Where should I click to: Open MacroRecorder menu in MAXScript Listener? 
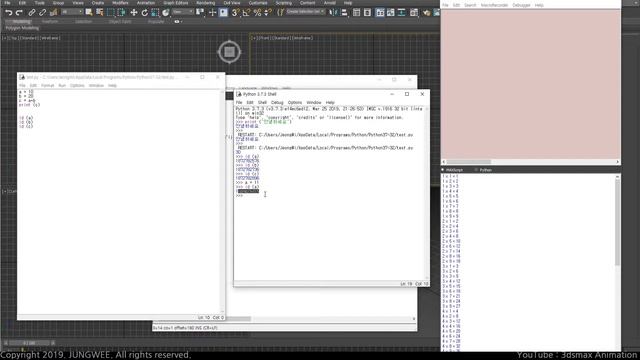tap(494, 5)
